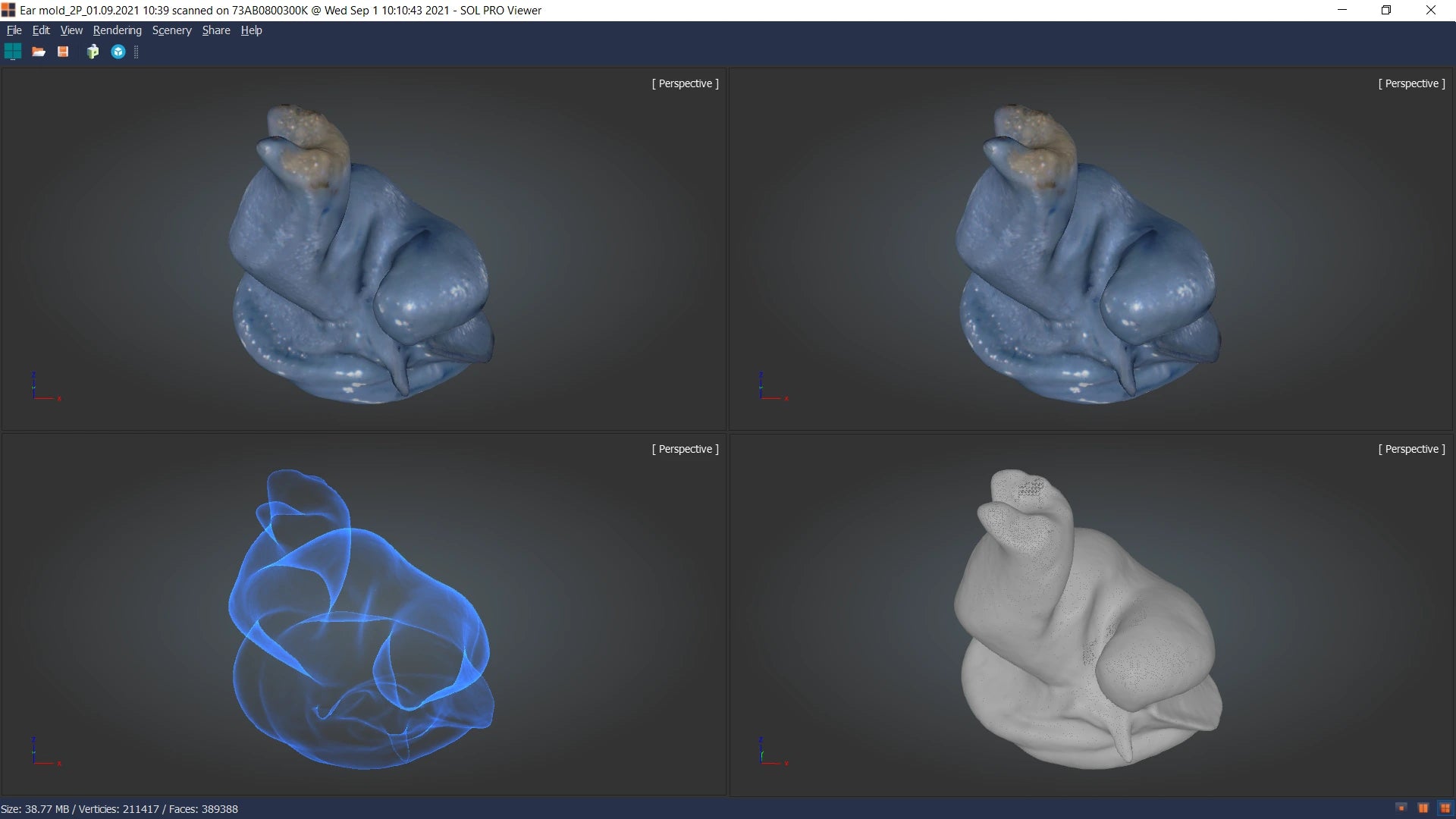The height and width of the screenshot is (819, 1456).
Task: Open the Share menu
Action: [x=216, y=30]
